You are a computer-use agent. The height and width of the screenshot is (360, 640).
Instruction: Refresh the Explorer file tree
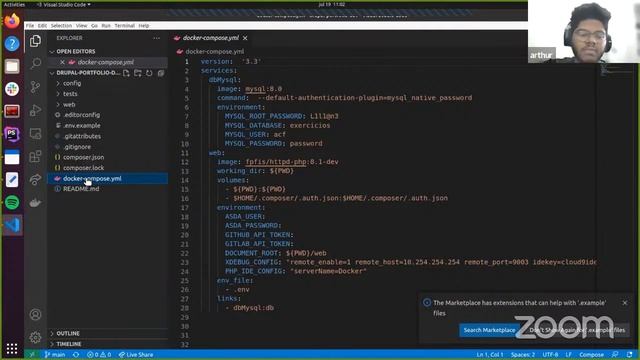coord(149,73)
